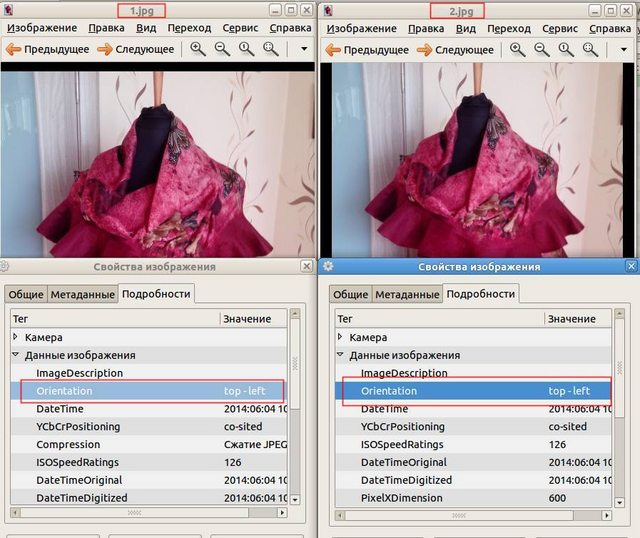This screenshot has width=640, height=538.
Task: Open Сервис menu in 2.jpg window
Action: [x=560, y=29]
